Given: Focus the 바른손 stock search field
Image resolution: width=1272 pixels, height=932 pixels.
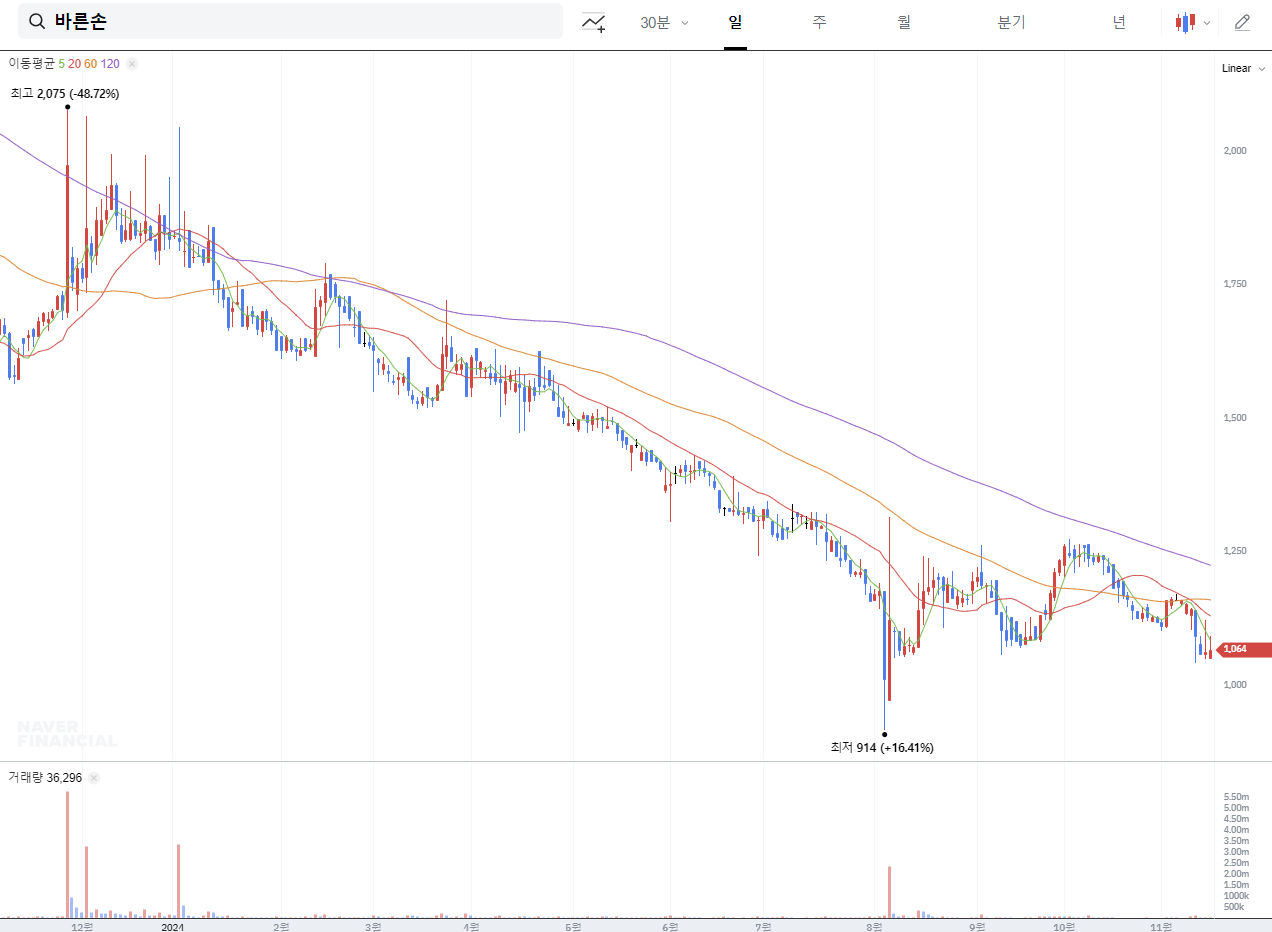Looking at the screenshot, I should [290, 21].
